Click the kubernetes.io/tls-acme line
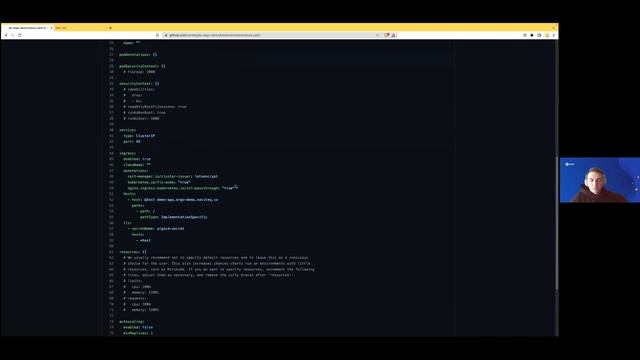This screenshot has height=360, width=640. point(159,182)
